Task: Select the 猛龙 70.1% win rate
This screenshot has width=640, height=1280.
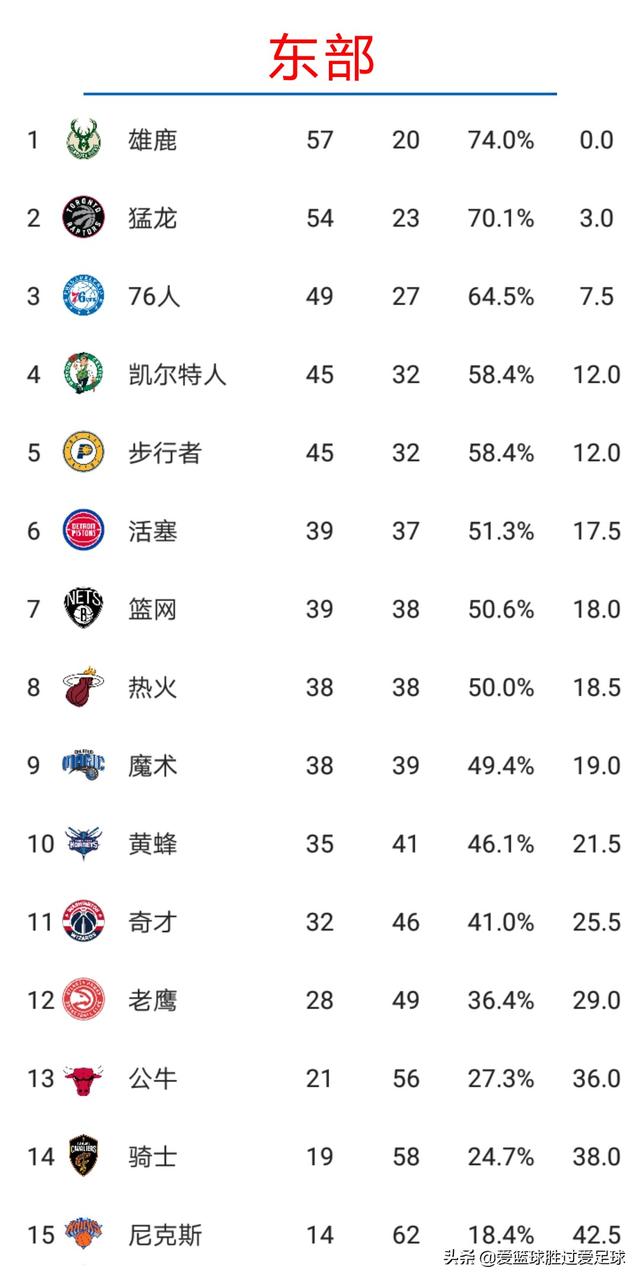Action: pyautogui.click(x=501, y=218)
